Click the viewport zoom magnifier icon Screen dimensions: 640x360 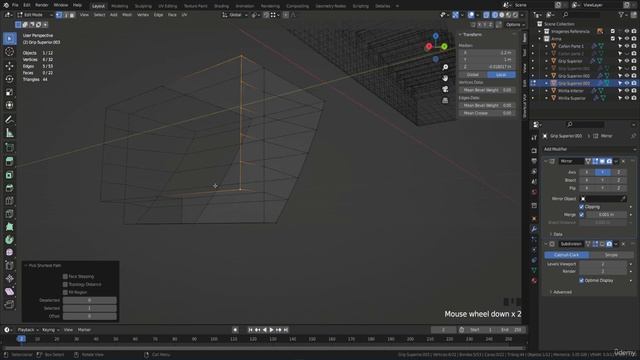click(x=445, y=67)
